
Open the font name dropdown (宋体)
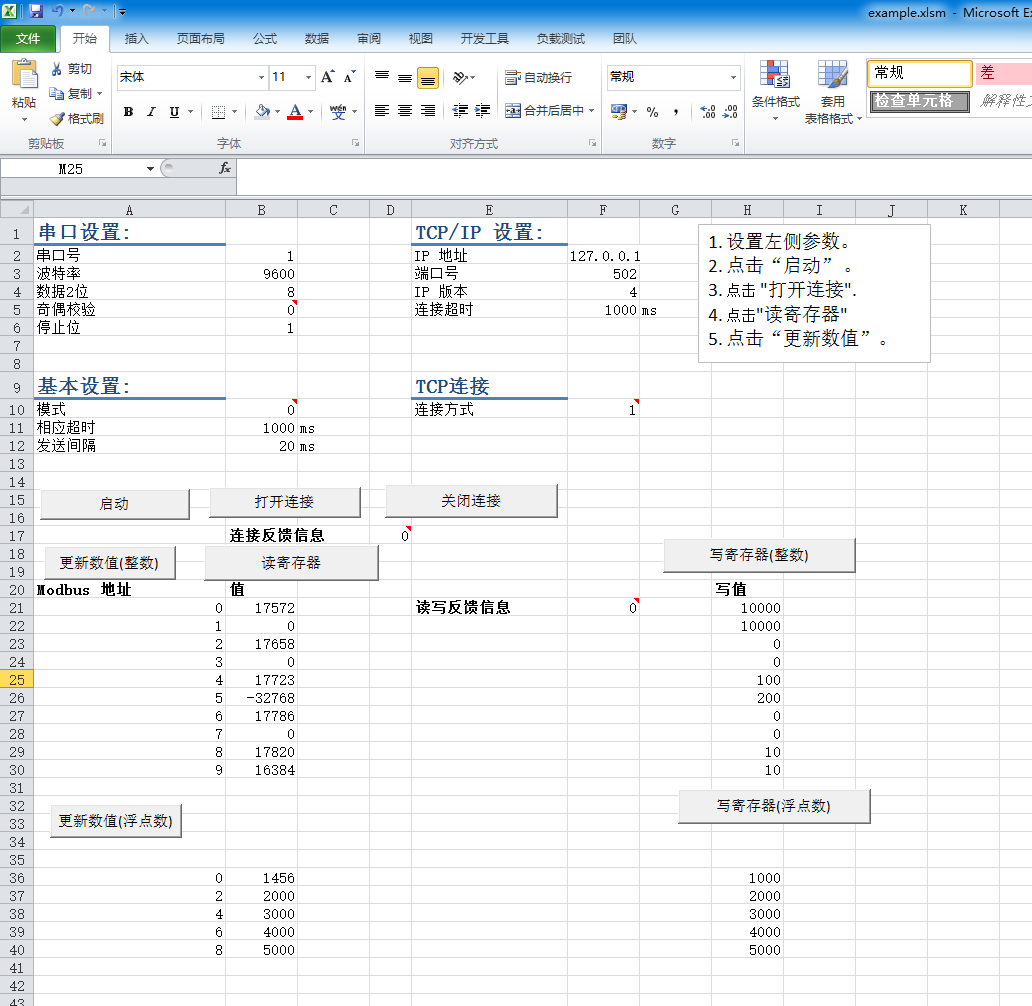261,77
